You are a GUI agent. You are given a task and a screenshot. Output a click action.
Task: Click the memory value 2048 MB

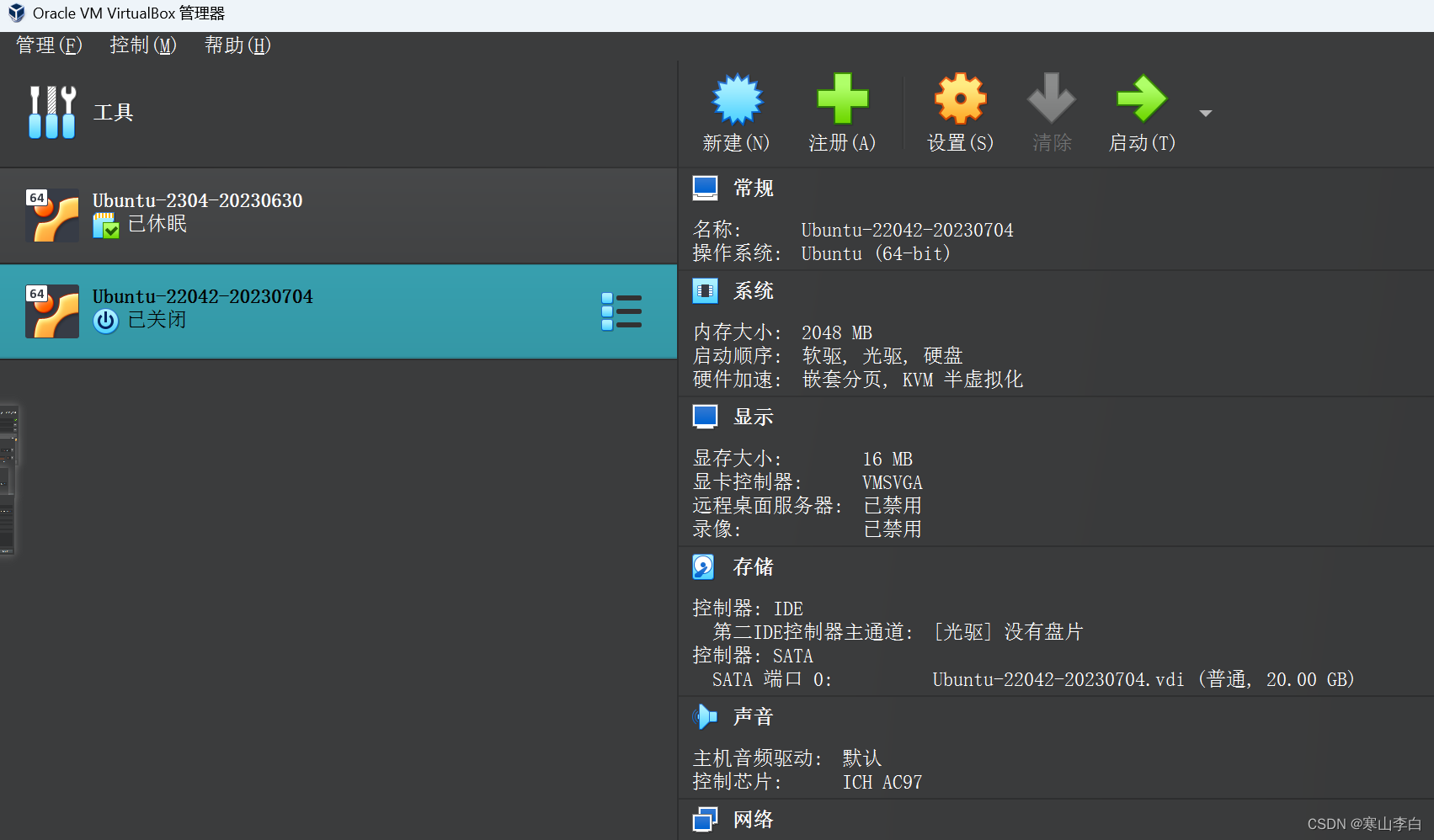837,332
